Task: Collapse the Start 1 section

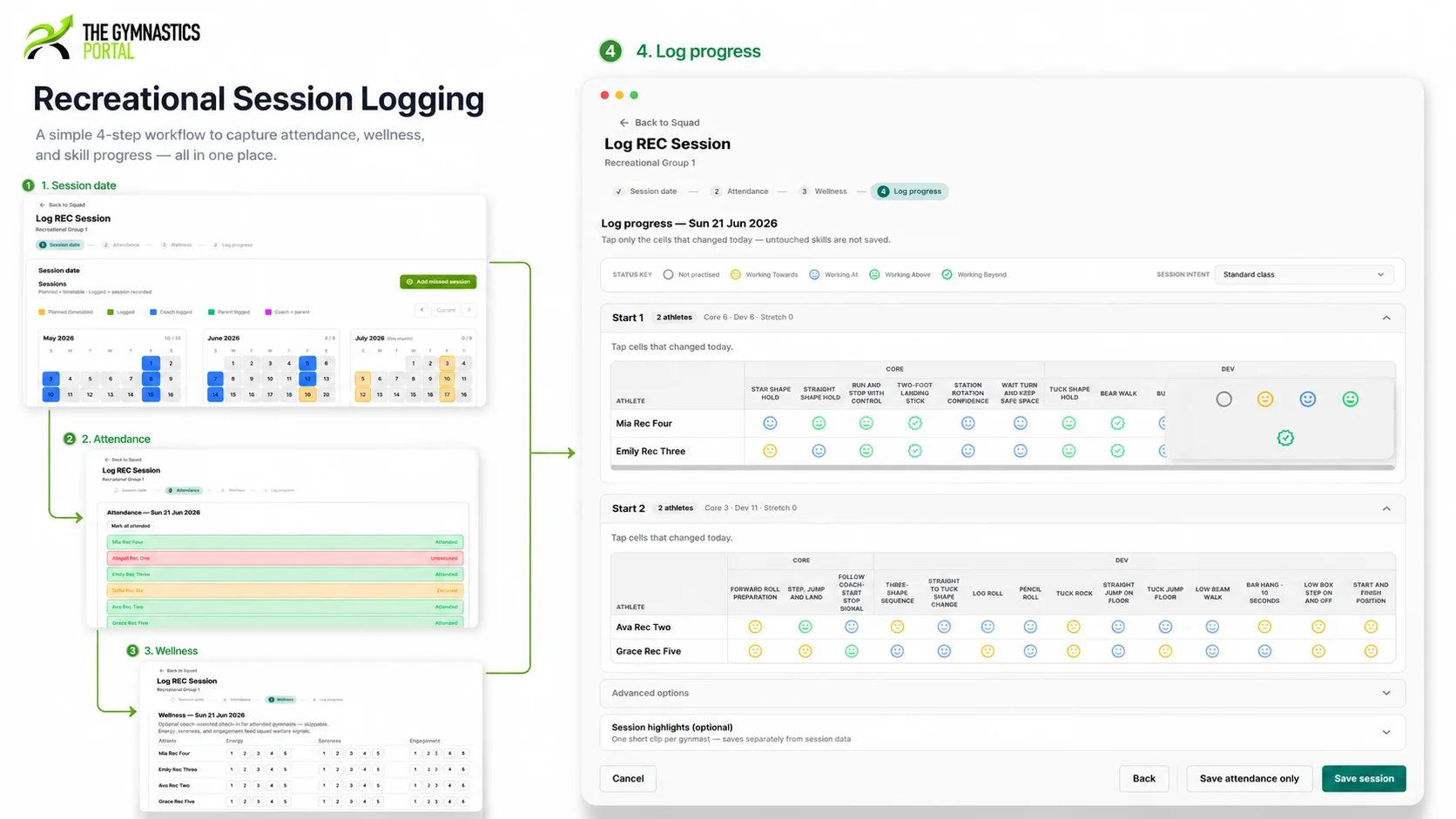Action: (1386, 318)
